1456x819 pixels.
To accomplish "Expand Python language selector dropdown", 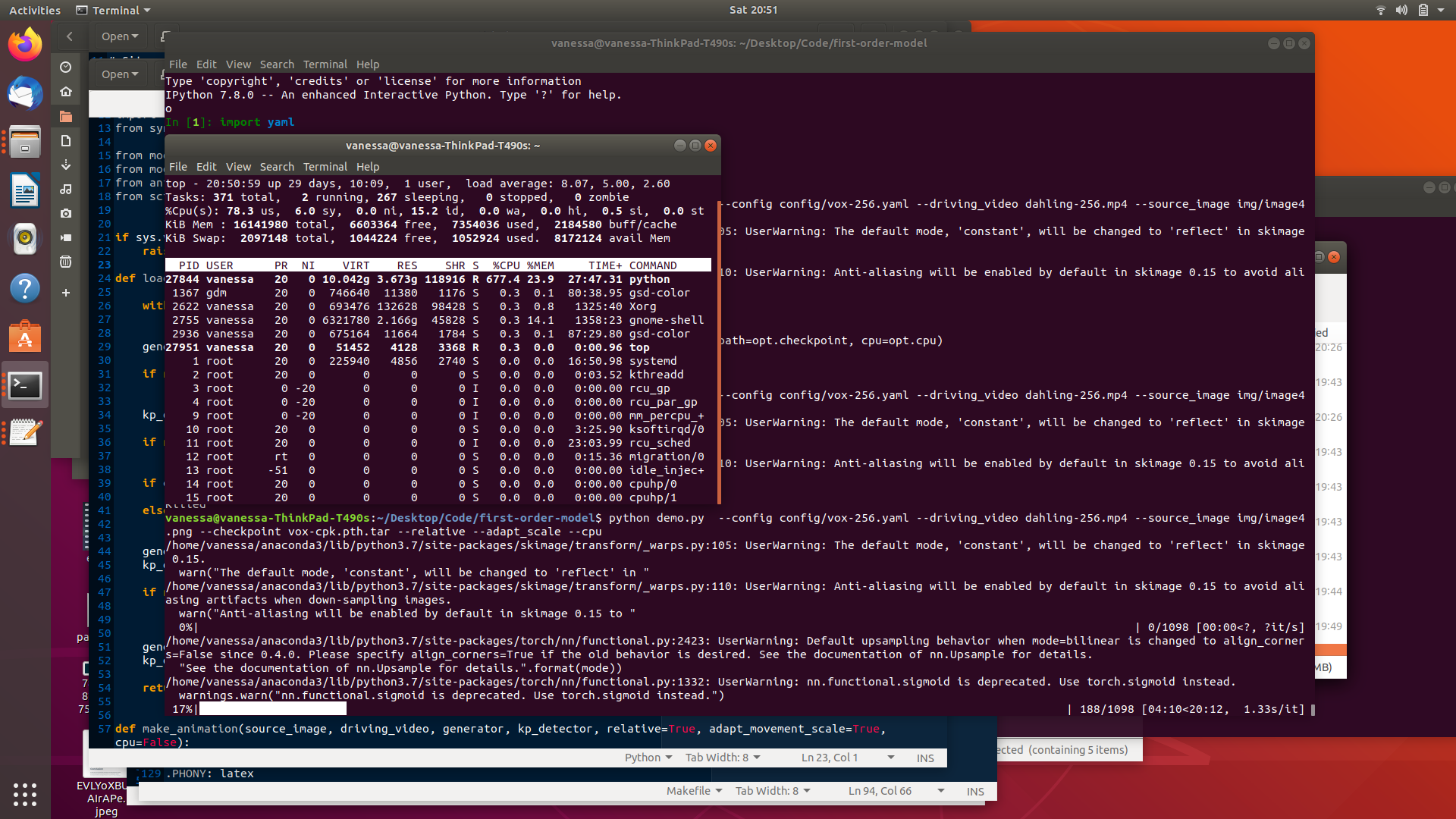I will tap(648, 758).
